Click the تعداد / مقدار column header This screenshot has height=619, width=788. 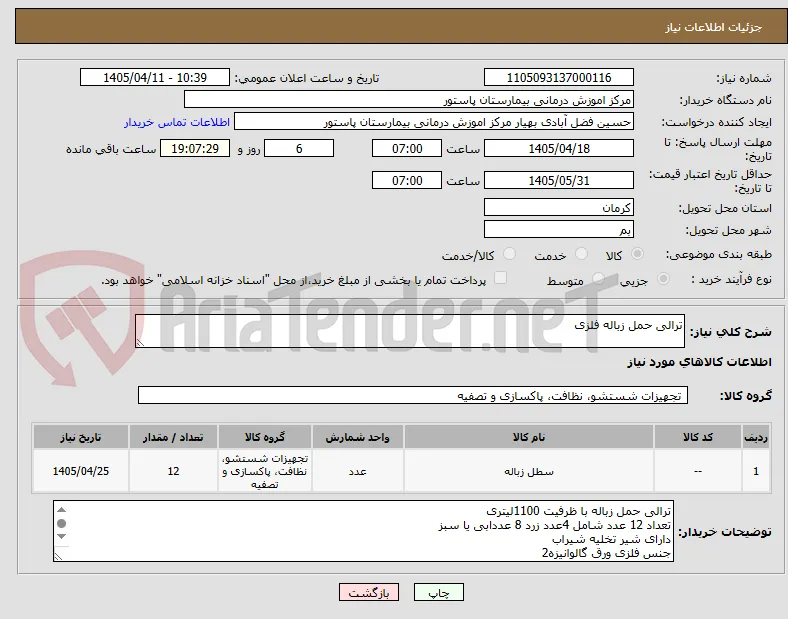pyautogui.click(x=173, y=437)
